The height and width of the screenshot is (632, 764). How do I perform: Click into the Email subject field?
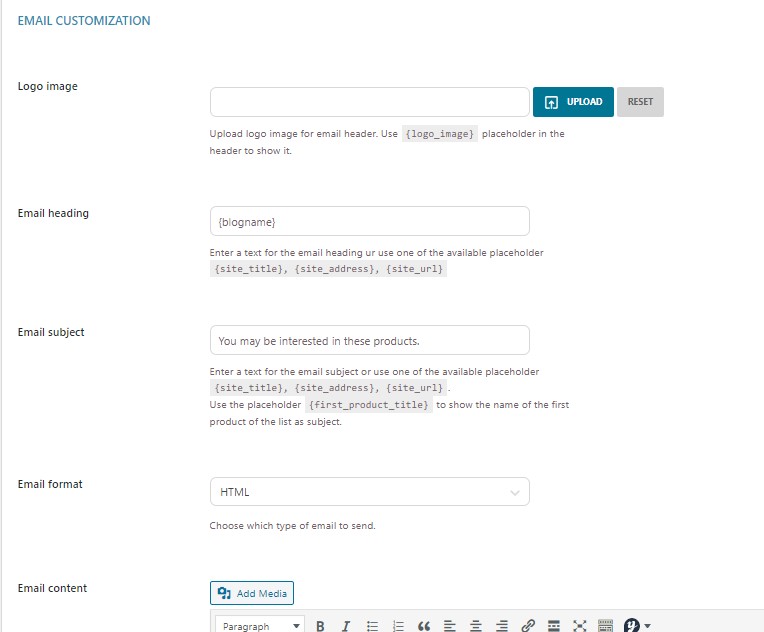coord(369,340)
